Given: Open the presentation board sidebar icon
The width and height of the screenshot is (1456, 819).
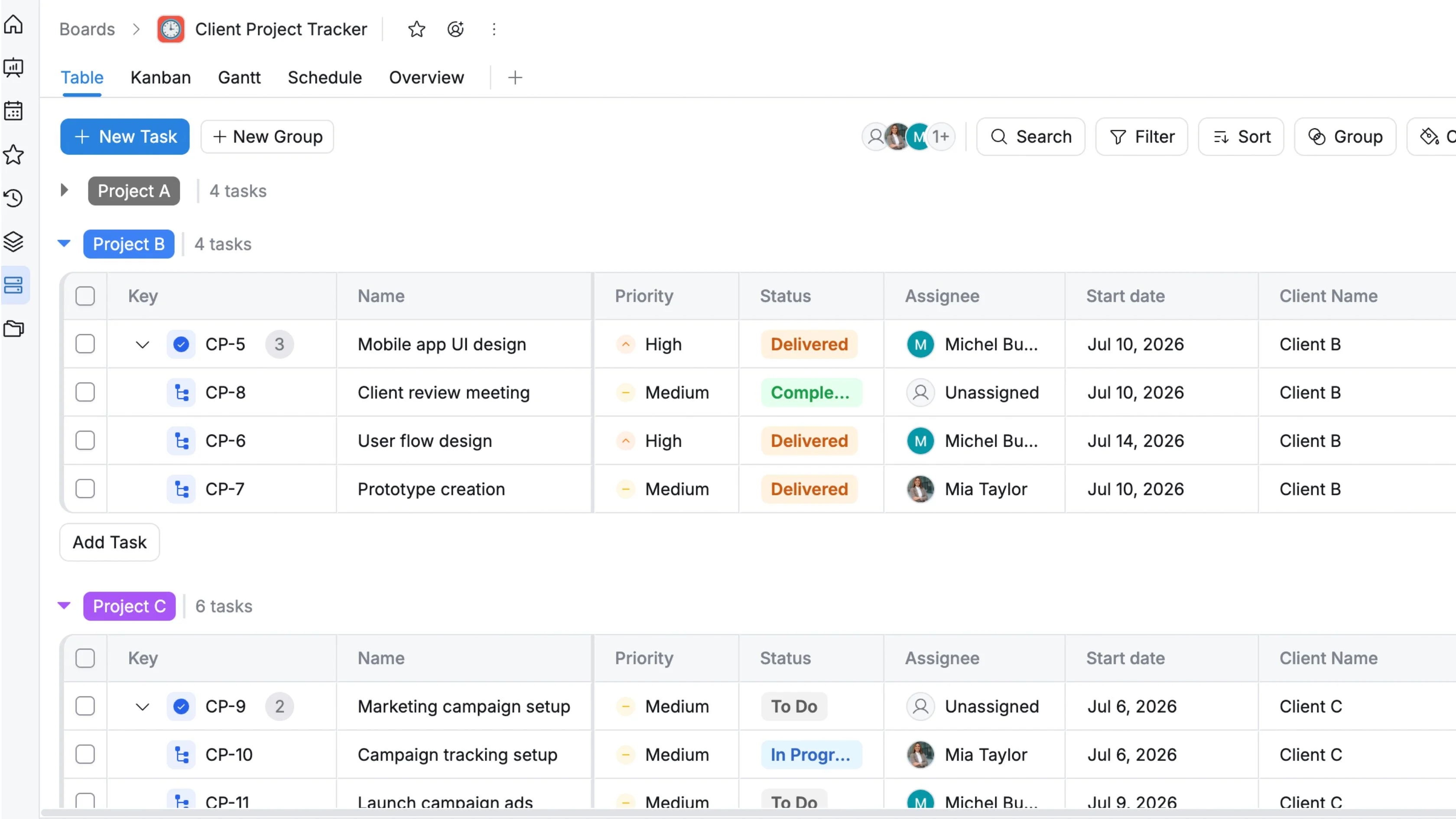Looking at the screenshot, I should (x=13, y=68).
